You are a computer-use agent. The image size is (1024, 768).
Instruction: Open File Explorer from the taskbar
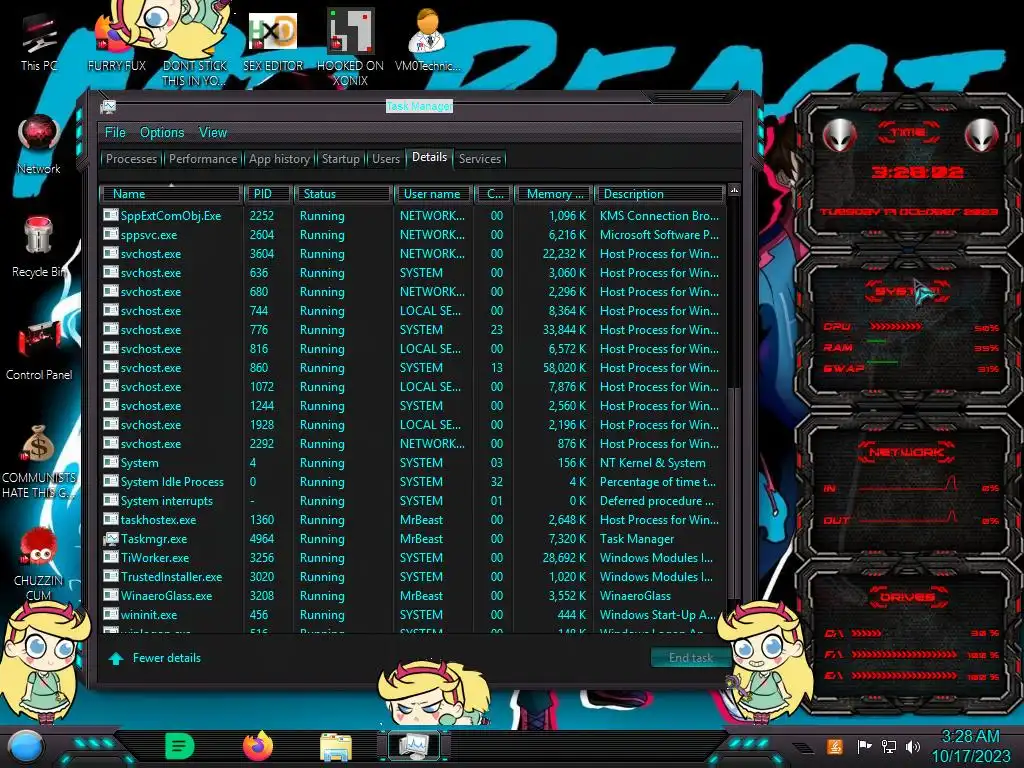(x=336, y=746)
